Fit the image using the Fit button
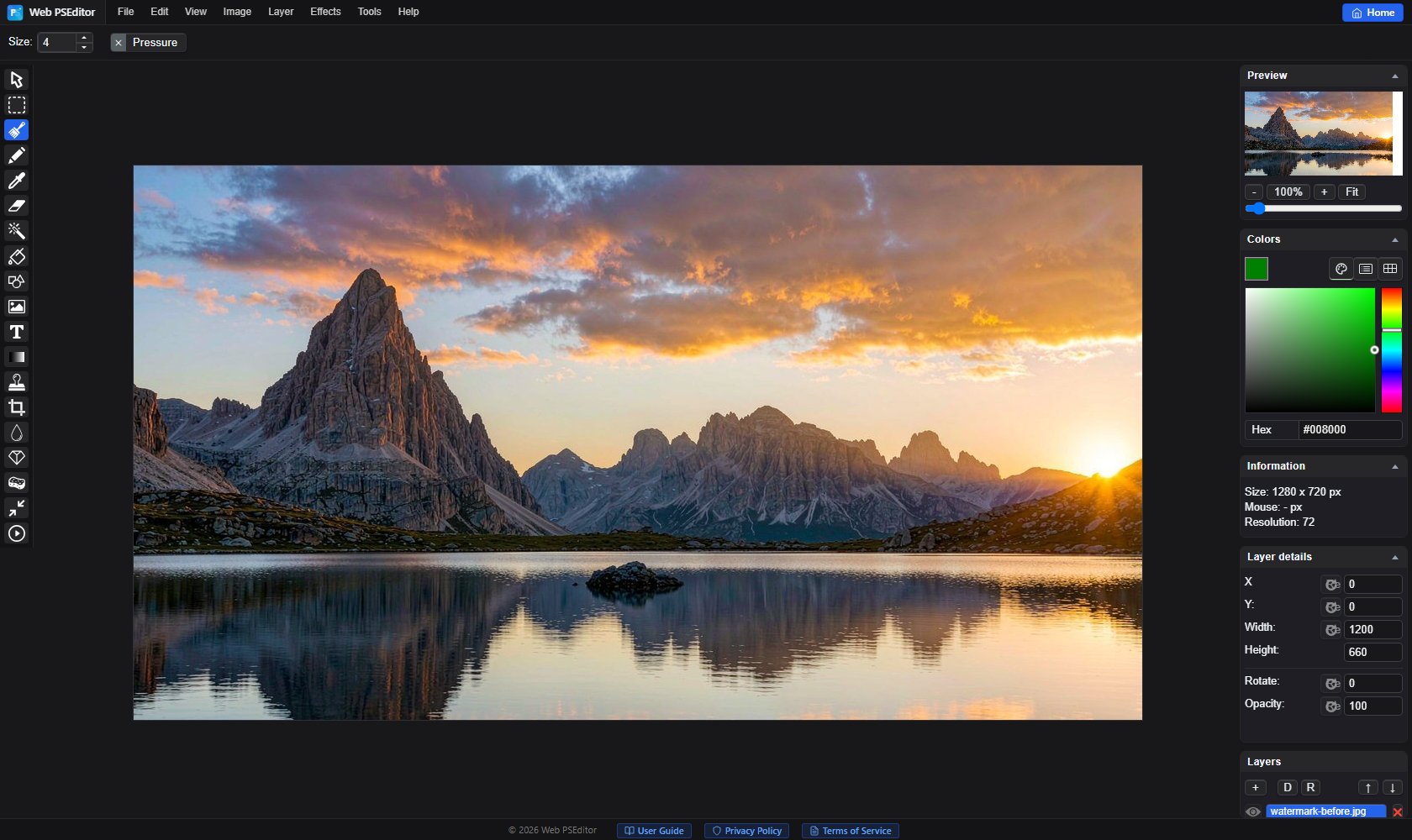Viewport: 1412px width, 840px height. click(1351, 192)
